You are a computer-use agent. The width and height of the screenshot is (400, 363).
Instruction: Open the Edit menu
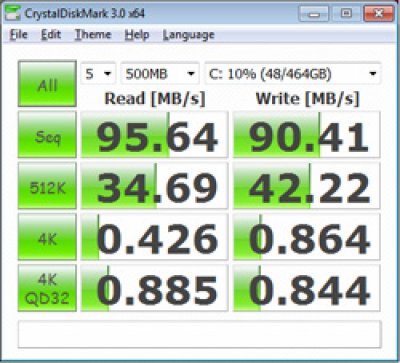click(x=51, y=35)
